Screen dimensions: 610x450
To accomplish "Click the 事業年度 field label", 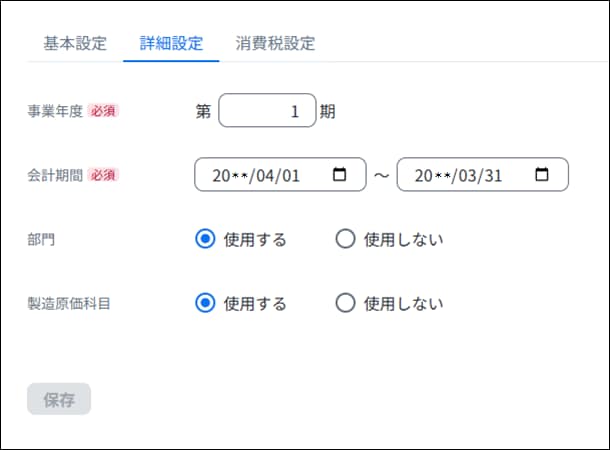I will (55, 111).
